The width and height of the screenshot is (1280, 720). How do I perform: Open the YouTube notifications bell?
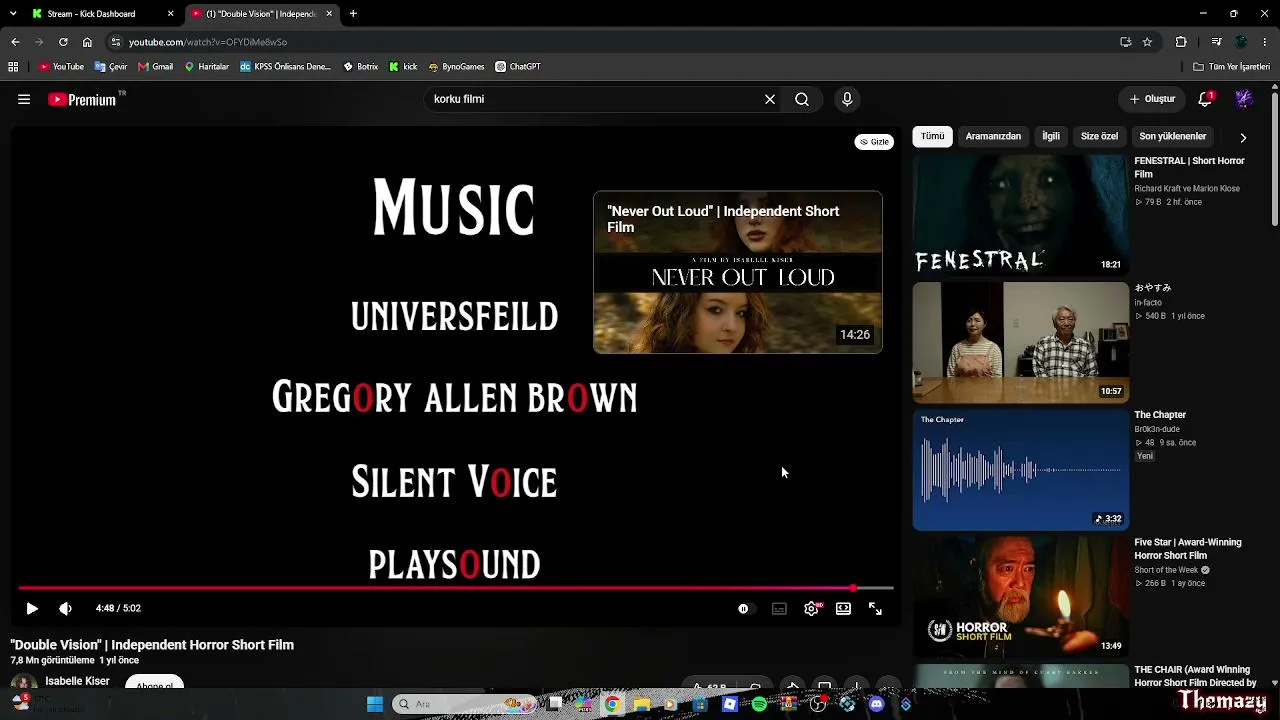[x=1206, y=99]
